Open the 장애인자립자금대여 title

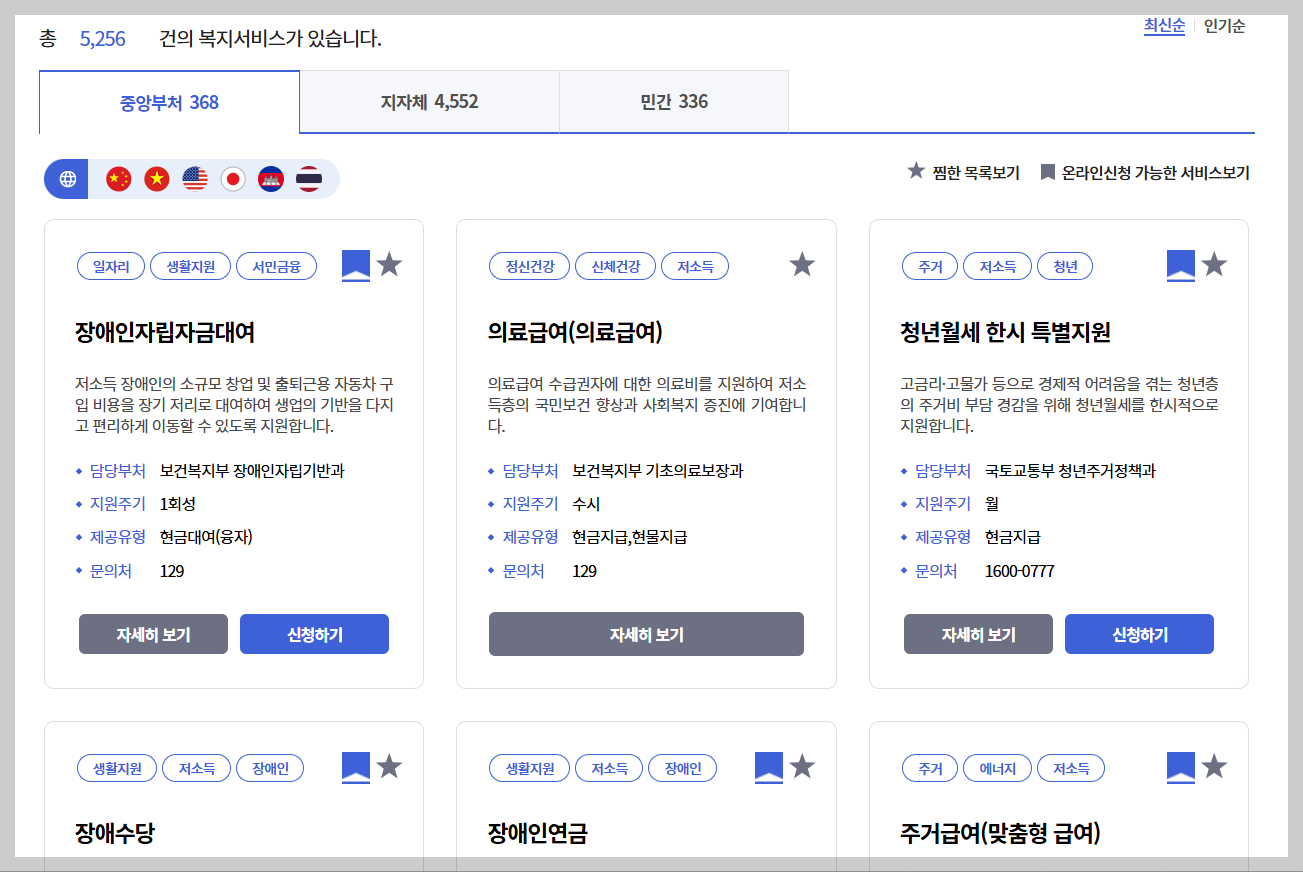coord(165,332)
